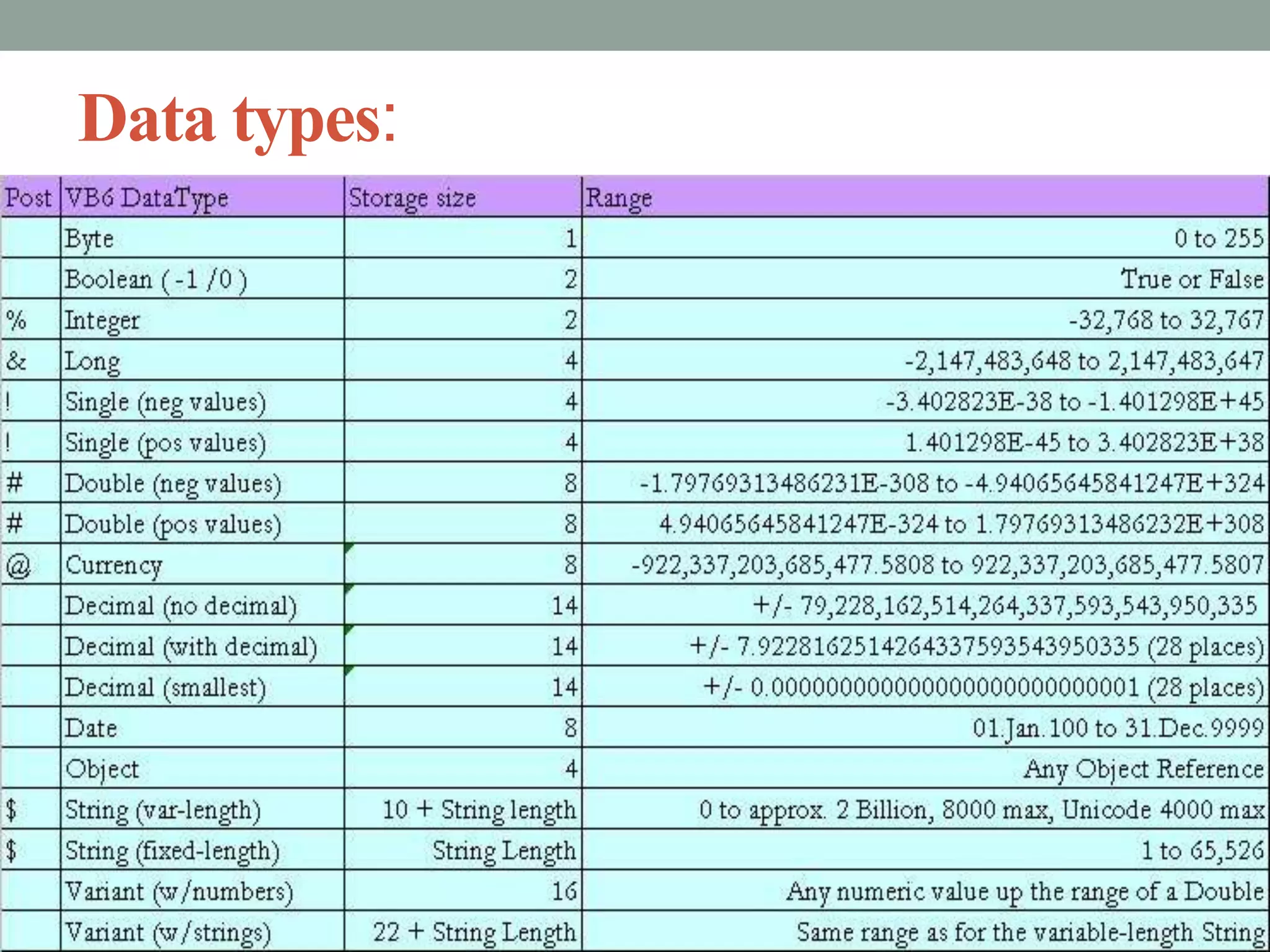The width and height of the screenshot is (1270, 952).
Task: Click the 'Object' data type cell
Action: coord(203,769)
